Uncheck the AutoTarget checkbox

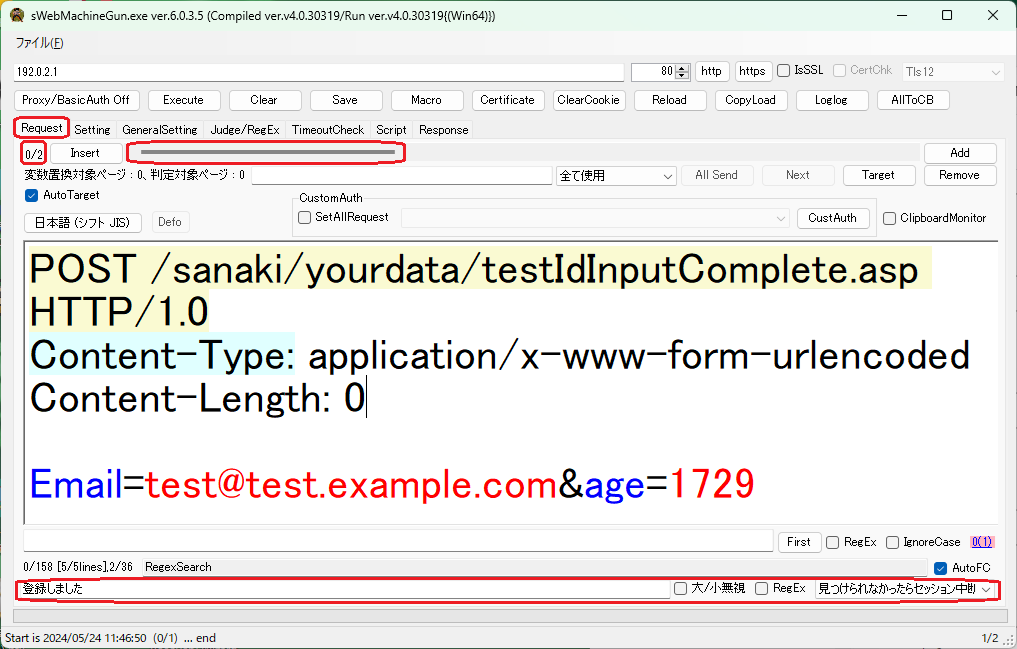pyautogui.click(x=31, y=195)
